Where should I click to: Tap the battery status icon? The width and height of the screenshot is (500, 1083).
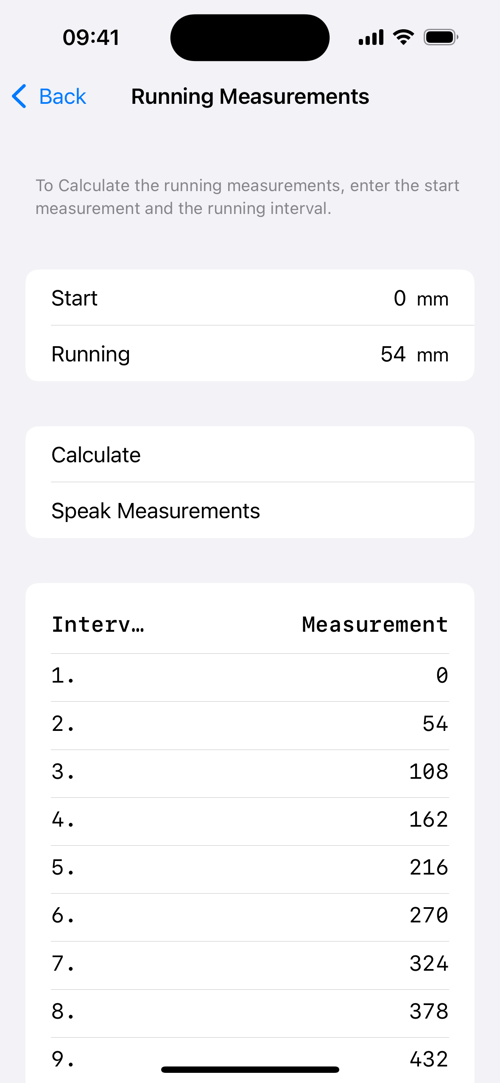[441, 37]
